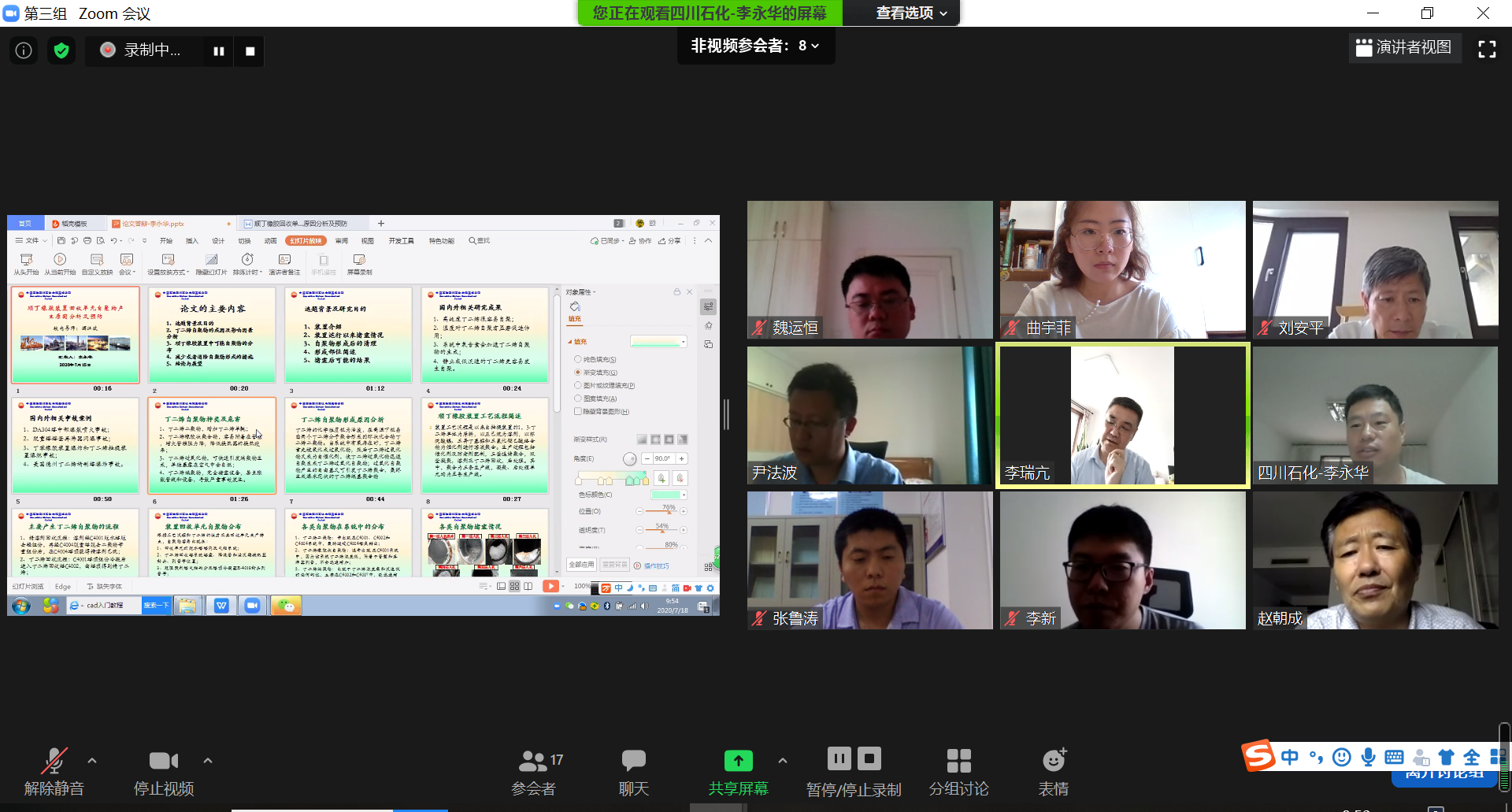This screenshot has width=1512, height=812.
Task: Expand share screen options arrow
Action: [x=782, y=761]
